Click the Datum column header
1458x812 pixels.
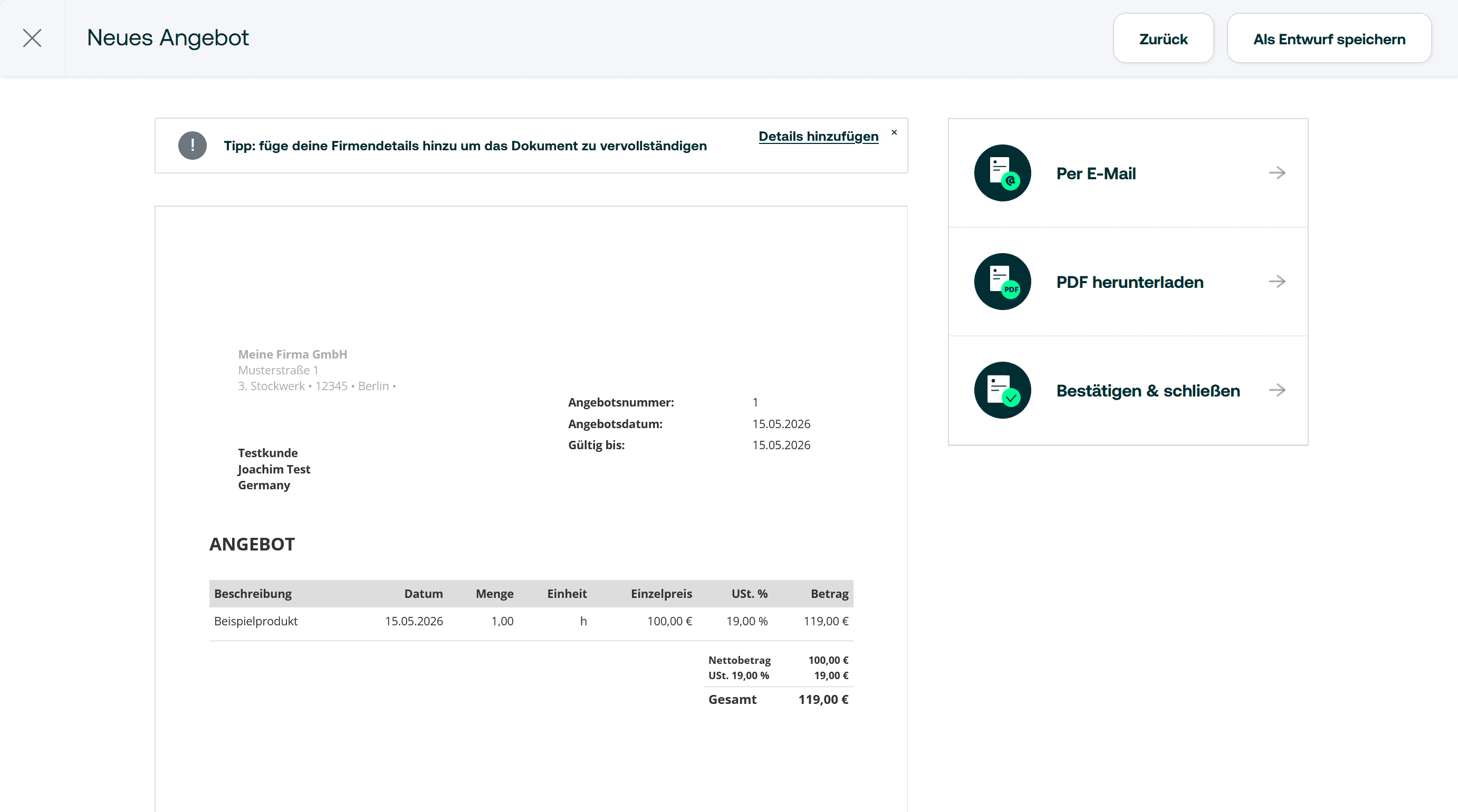424,594
